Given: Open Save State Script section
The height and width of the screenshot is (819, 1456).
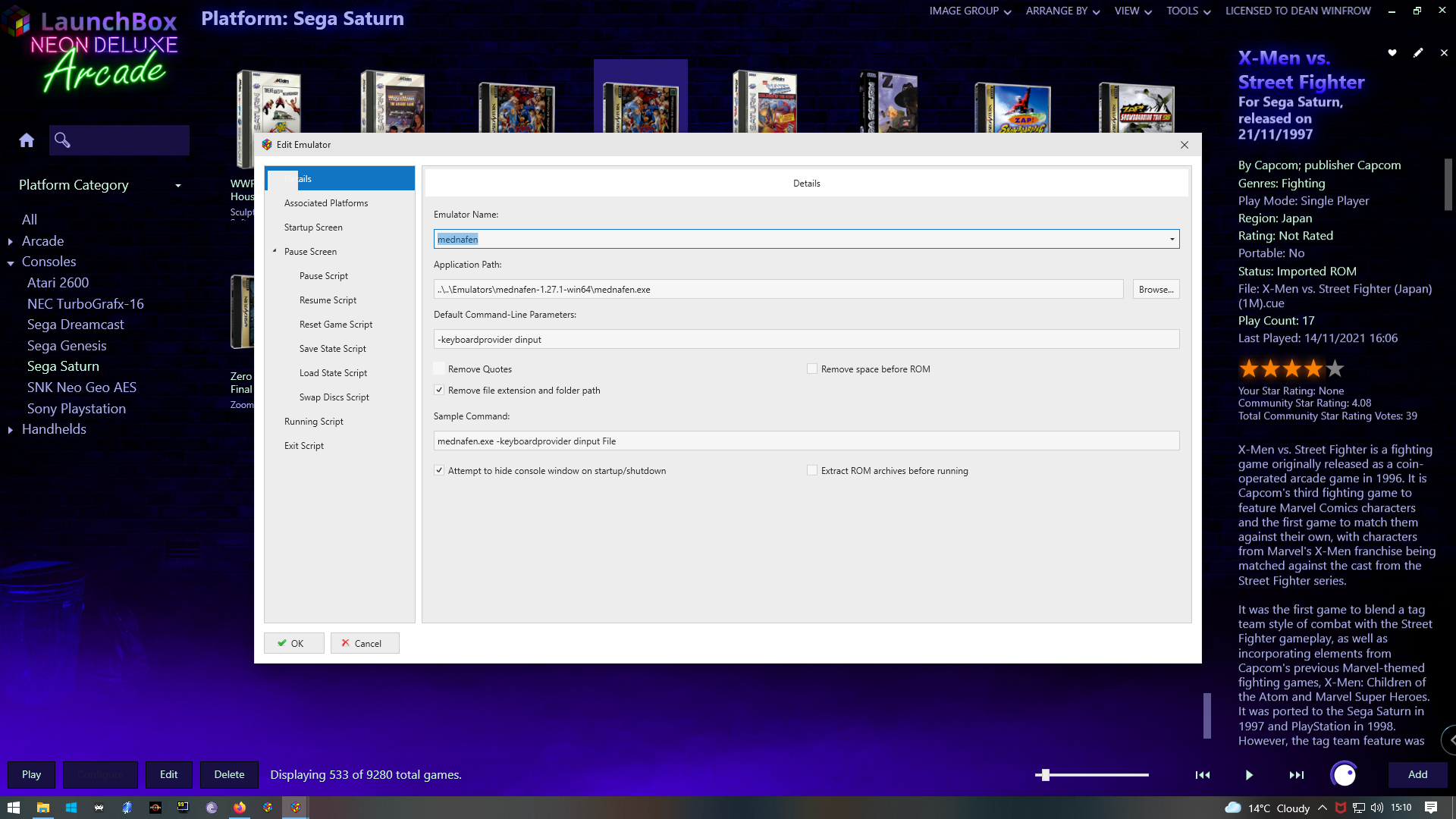Looking at the screenshot, I should [x=332, y=349].
